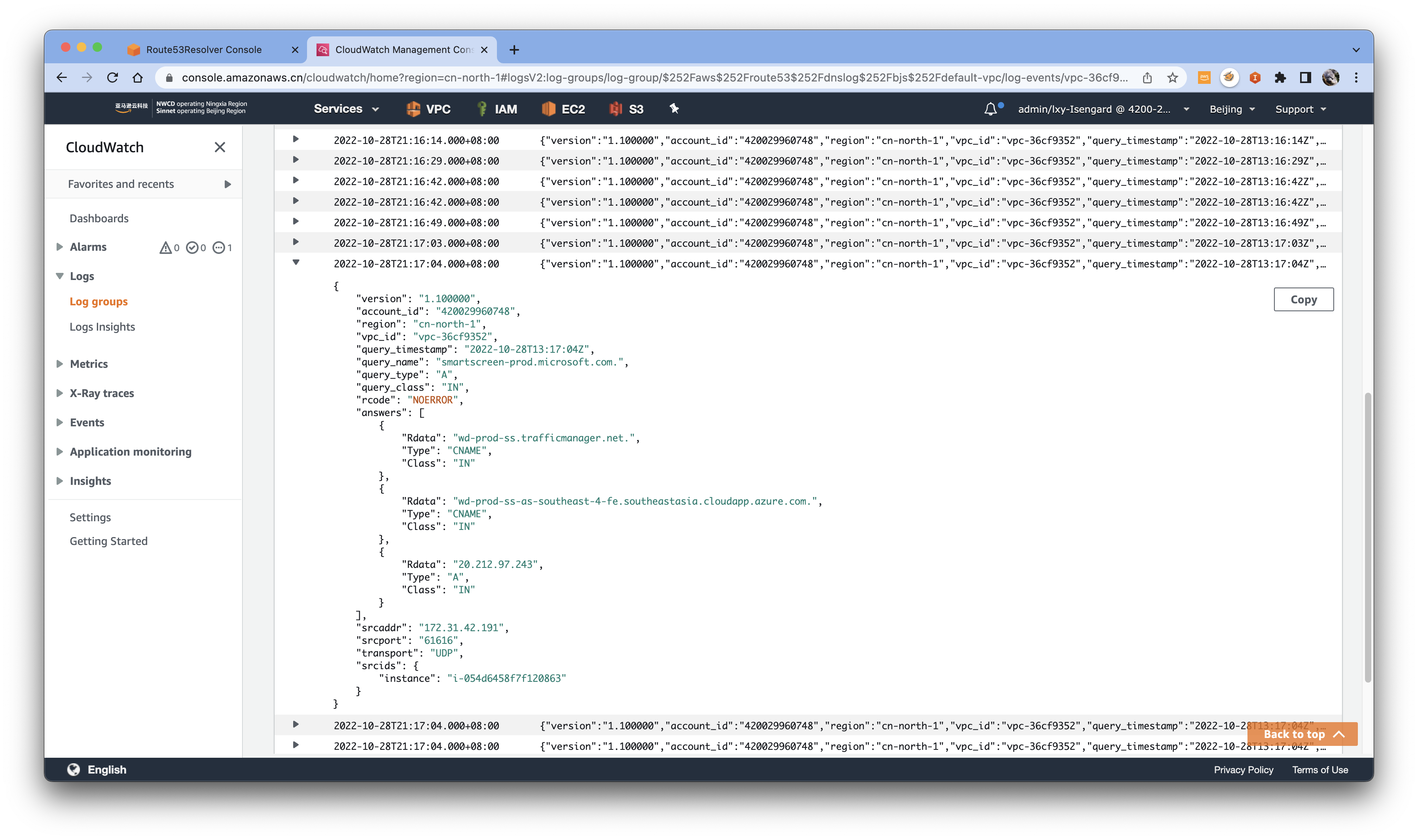Viewport: 1418px width, 840px height.
Task: Open the Chrome profile avatar
Action: (x=1331, y=78)
